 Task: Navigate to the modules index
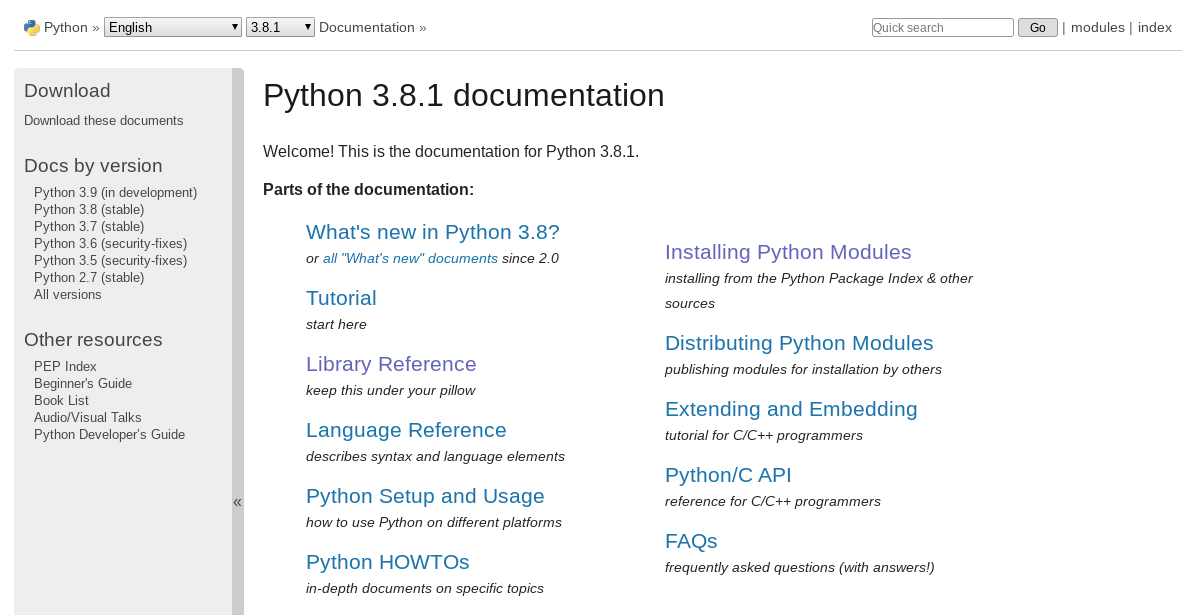1097,27
